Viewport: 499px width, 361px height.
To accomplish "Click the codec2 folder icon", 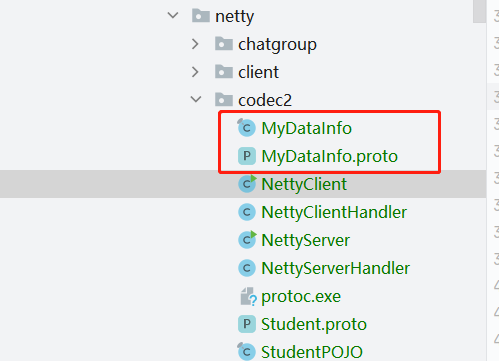I will point(224,100).
